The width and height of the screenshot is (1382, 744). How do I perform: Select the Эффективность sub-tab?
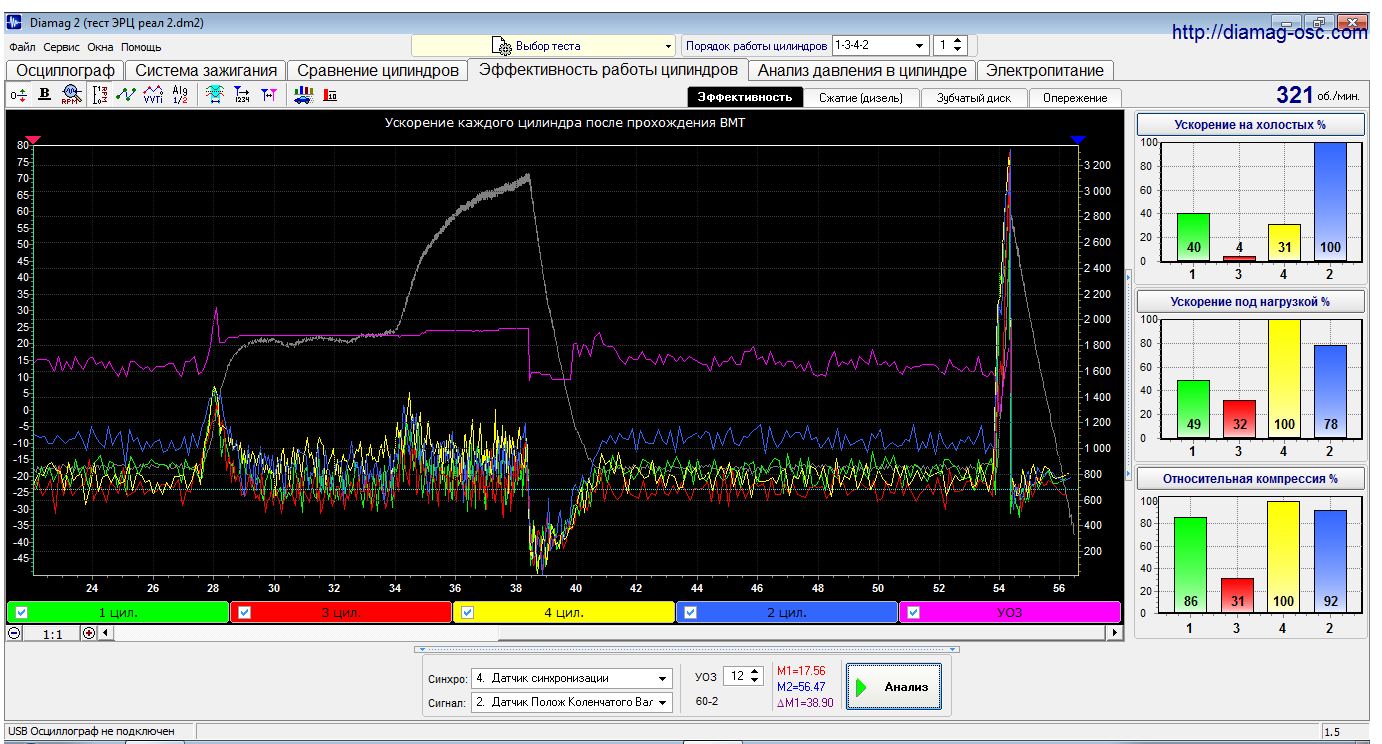coord(745,97)
